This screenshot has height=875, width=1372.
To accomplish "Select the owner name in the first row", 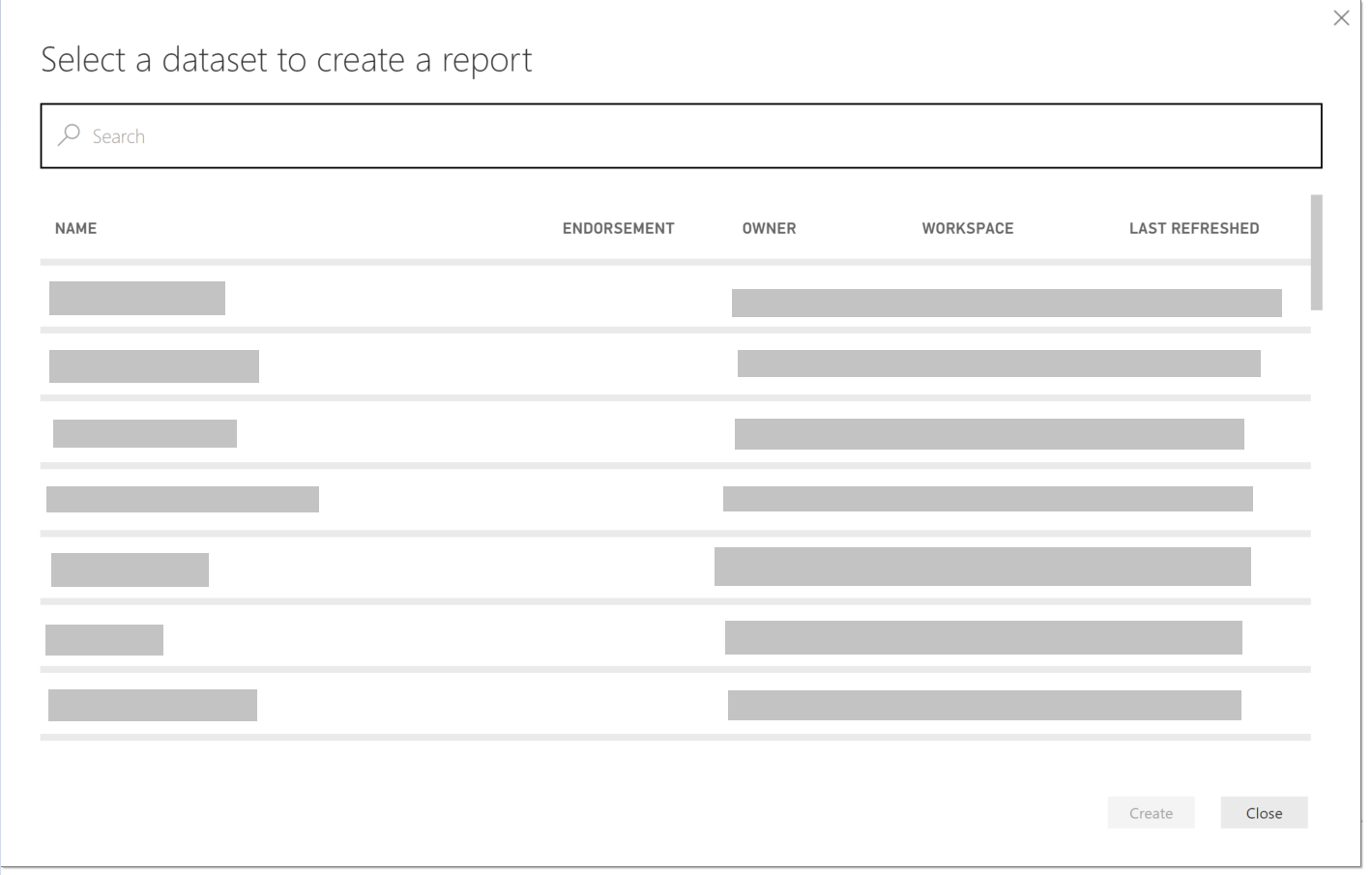I will [1006, 302].
